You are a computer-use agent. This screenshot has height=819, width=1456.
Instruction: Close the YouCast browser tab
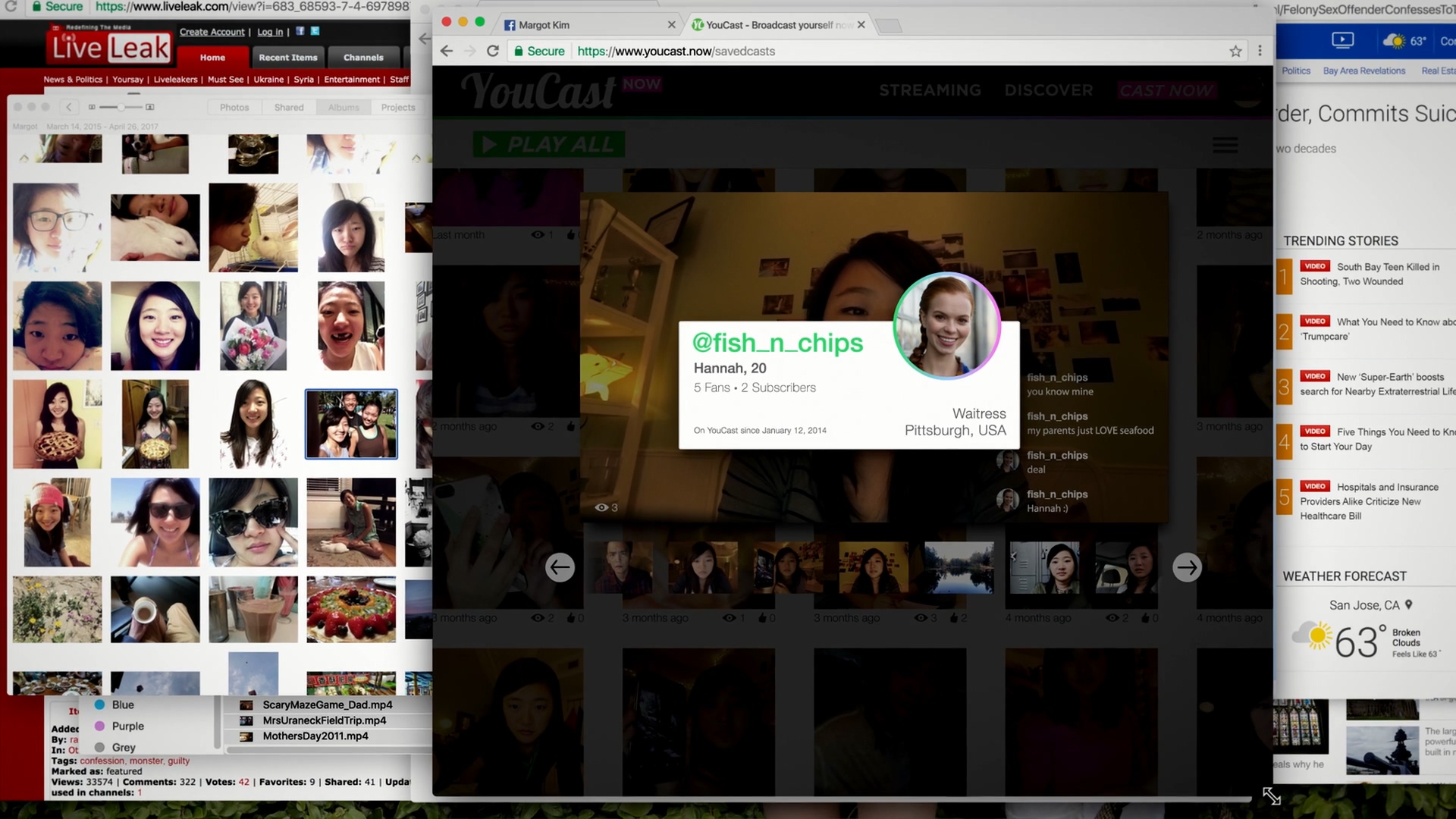coord(861,24)
